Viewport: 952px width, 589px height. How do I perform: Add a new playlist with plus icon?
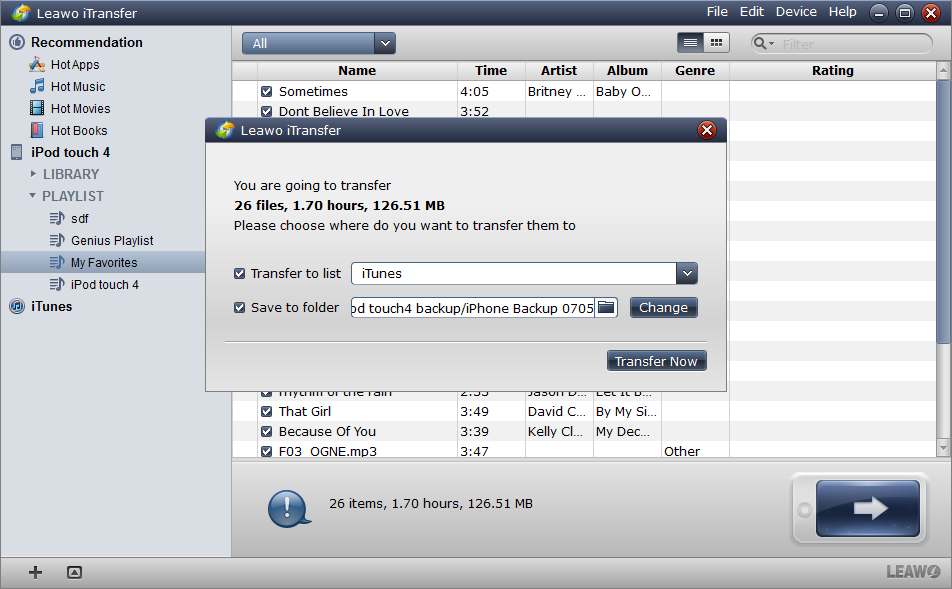click(x=35, y=572)
